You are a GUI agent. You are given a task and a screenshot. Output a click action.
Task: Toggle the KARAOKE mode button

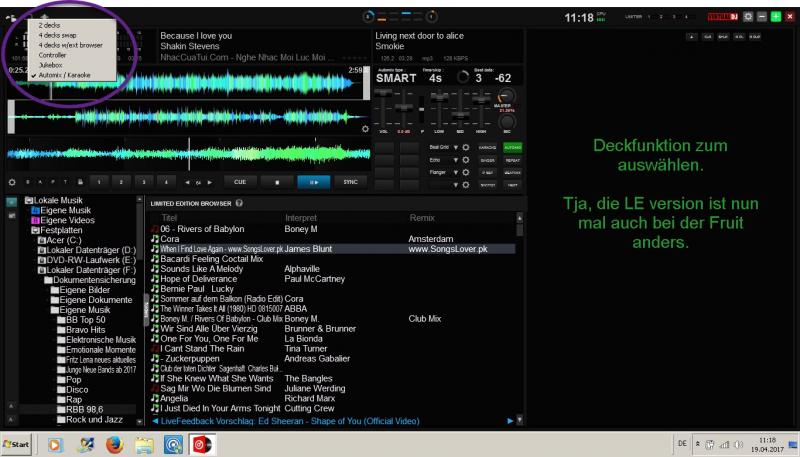488,147
